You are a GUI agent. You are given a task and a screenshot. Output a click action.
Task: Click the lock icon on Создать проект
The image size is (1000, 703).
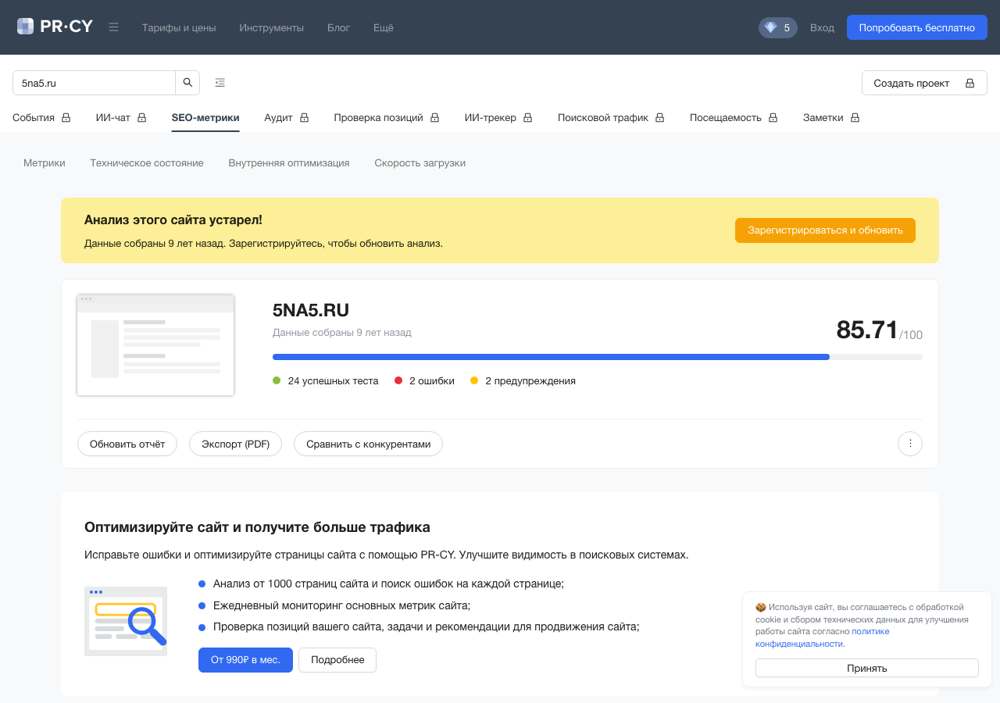pos(969,83)
